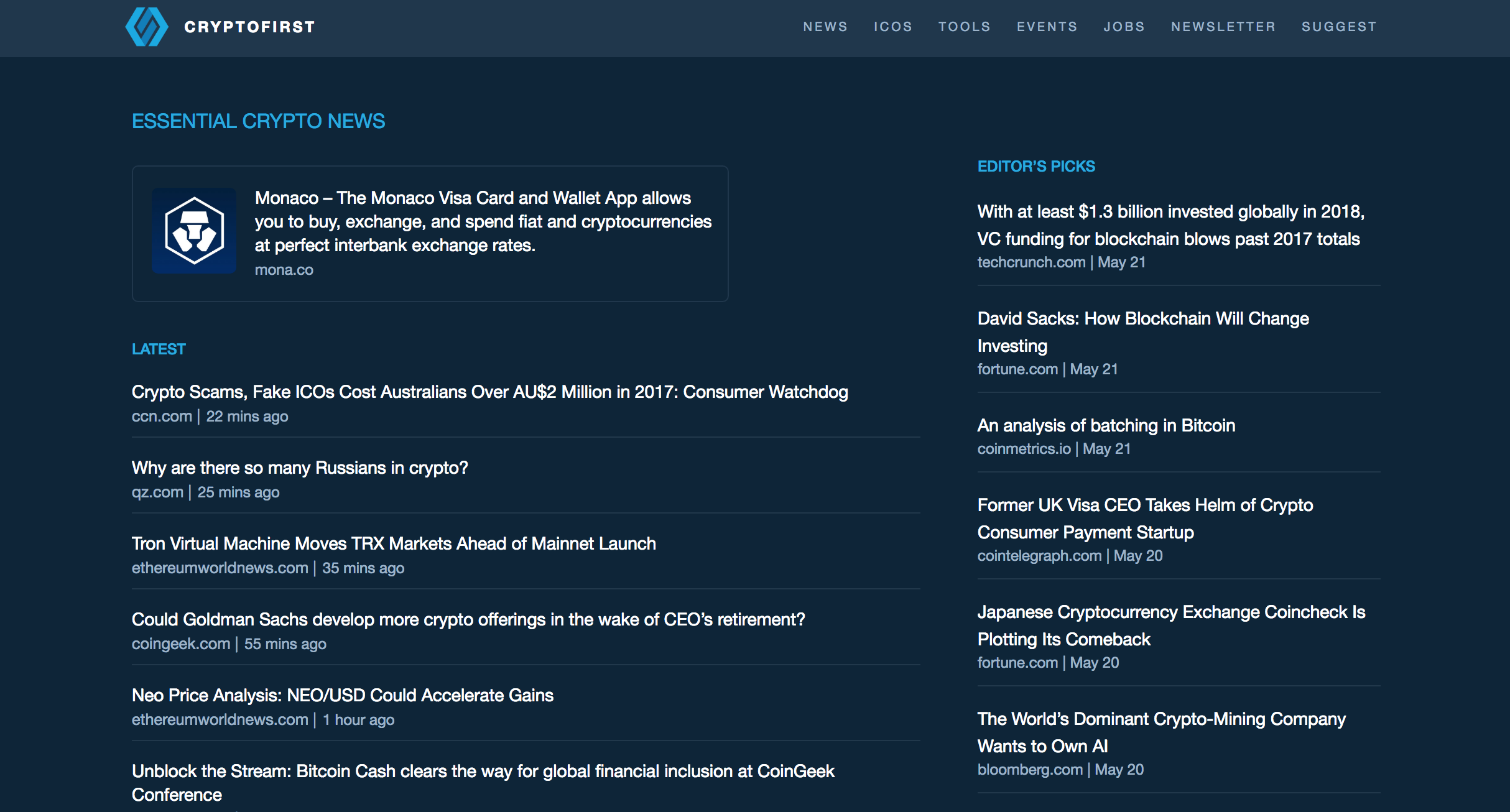Viewport: 1510px width, 812px height.
Task: Click bloomberg.com source link
Action: (x=1030, y=770)
